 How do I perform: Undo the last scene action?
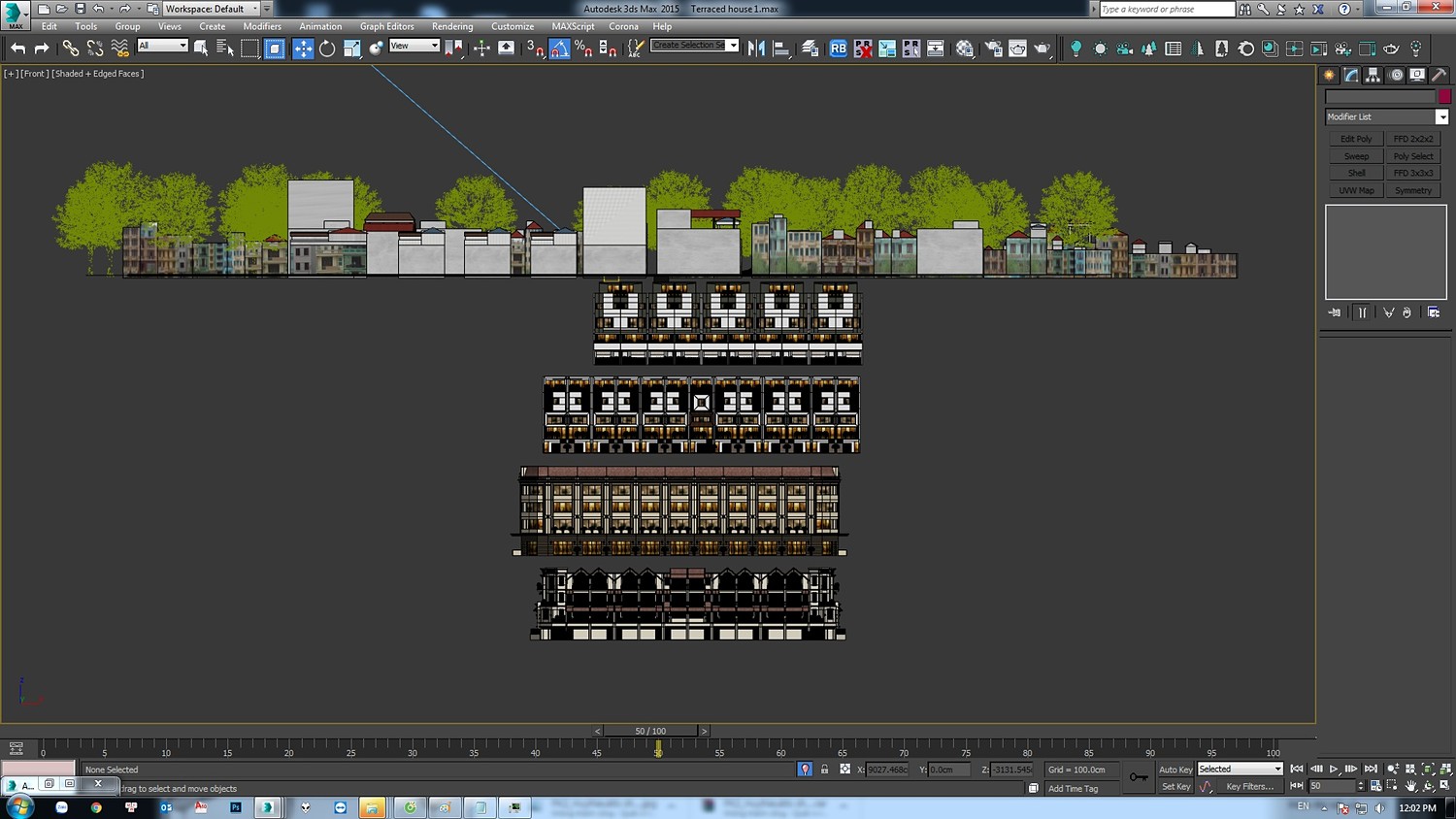coord(17,48)
